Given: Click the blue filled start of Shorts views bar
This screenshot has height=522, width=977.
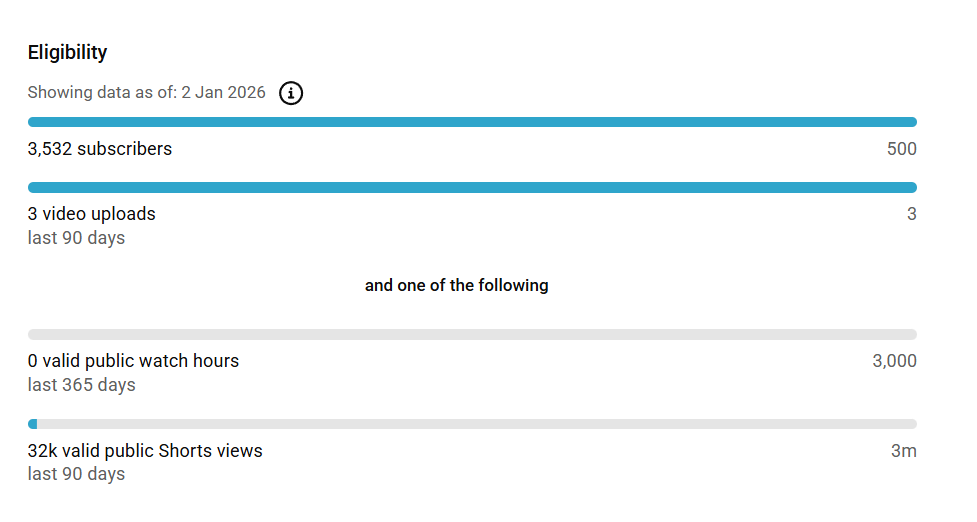Looking at the screenshot, I should 32,424.
